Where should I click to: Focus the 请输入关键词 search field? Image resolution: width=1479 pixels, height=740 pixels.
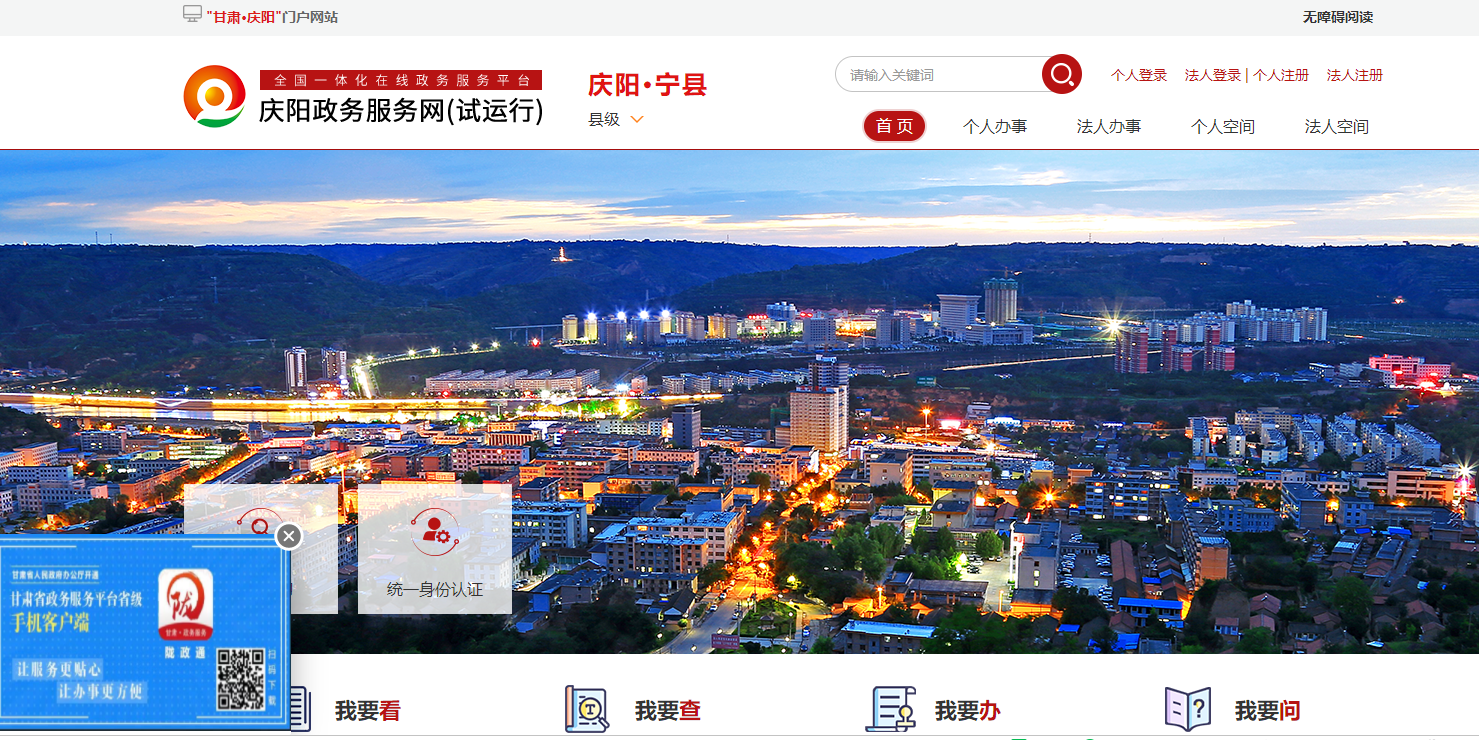coord(940,75)
